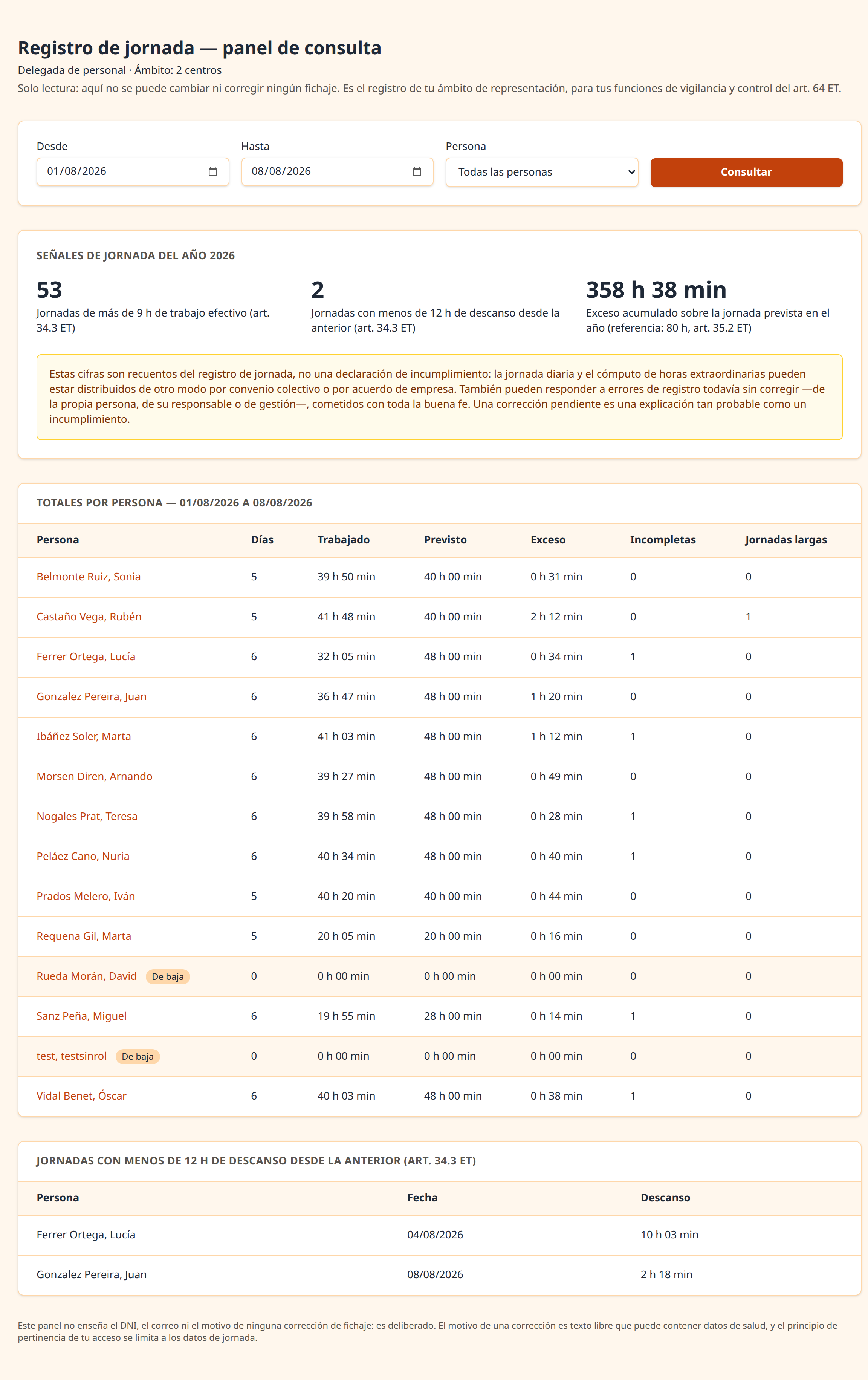This screenshot has width=868, height=1380.
Task: Open Sanz Peña, Miguel's record
Action: click(81, 1016)
